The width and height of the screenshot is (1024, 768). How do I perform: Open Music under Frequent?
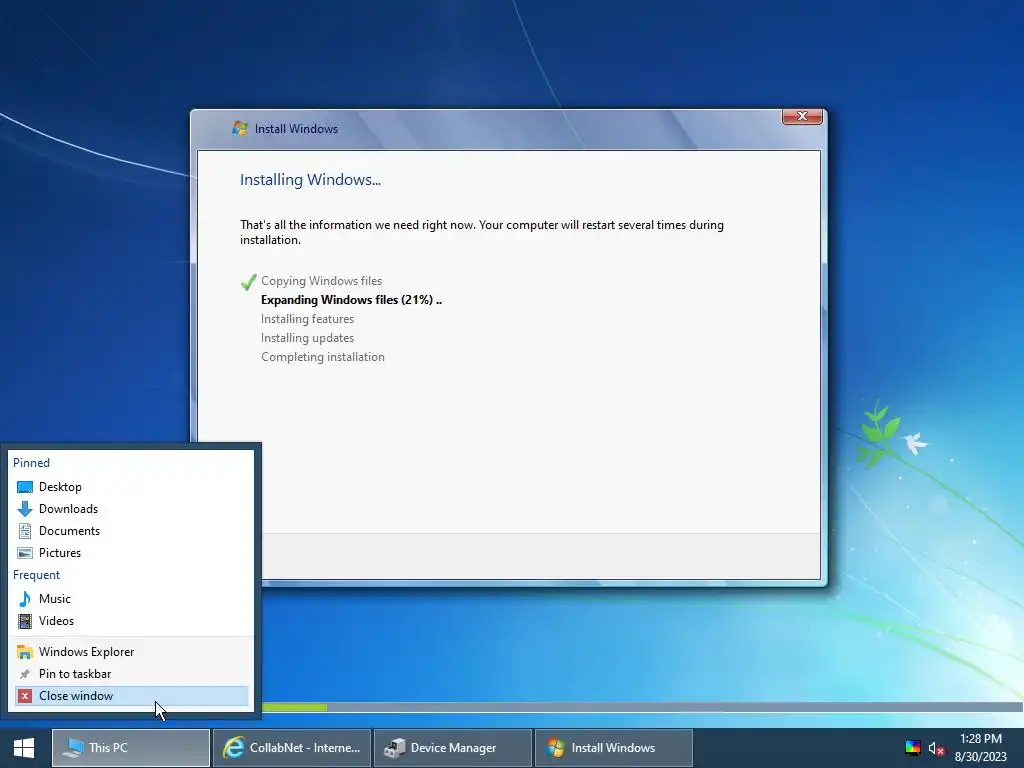(131, 598)
